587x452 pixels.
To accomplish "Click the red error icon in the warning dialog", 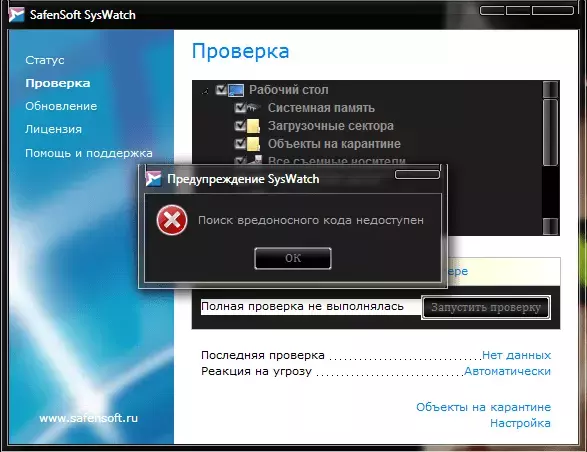I will tap(172, 220).
